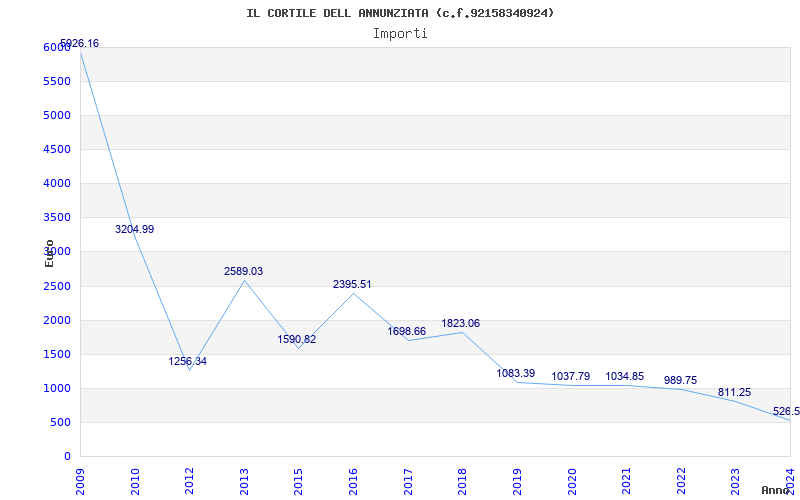Click the 5000 y-axis tick label

pyautogui.click(x=57, y=115)
